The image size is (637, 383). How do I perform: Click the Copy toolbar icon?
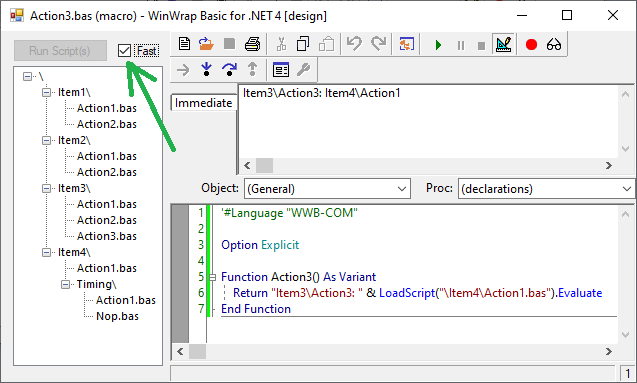[303, 44]
